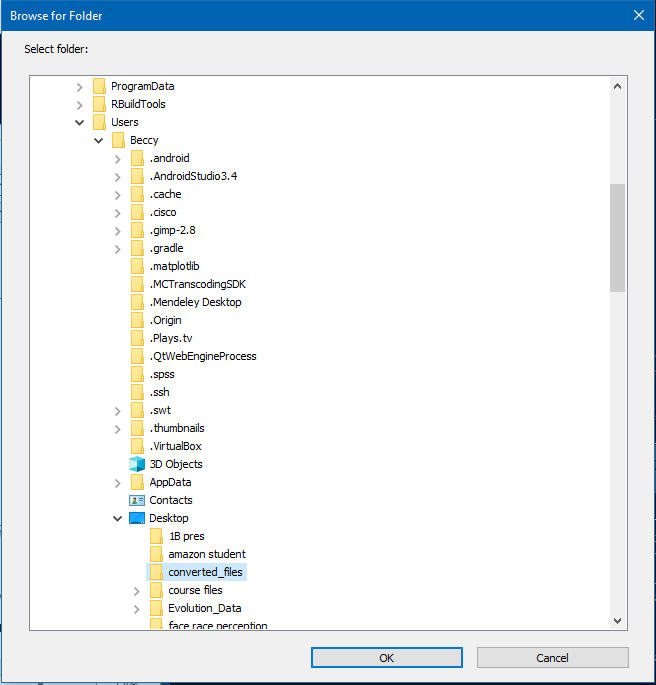The image size is (656, 685).
Task: Click the 3D Objects cube icon
Action: click(137, 464)
